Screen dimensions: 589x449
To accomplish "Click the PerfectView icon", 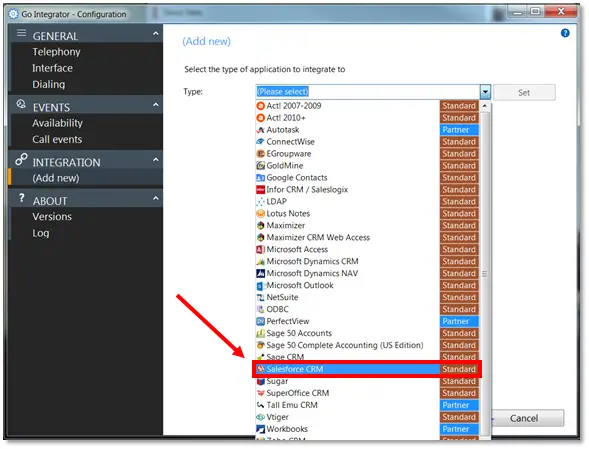I will (260, 322).
